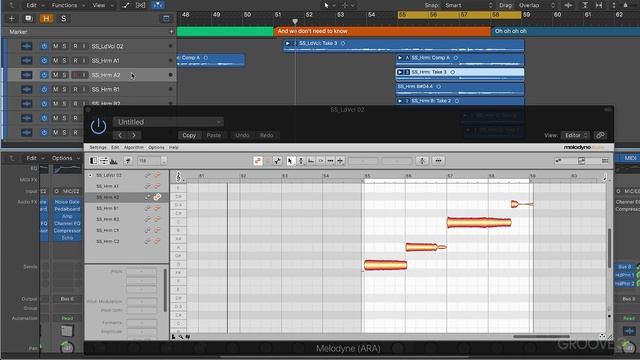Click the yellow cycle range in the ruler
This screenshot has height=360, width=640.
(x=459, y=15)
